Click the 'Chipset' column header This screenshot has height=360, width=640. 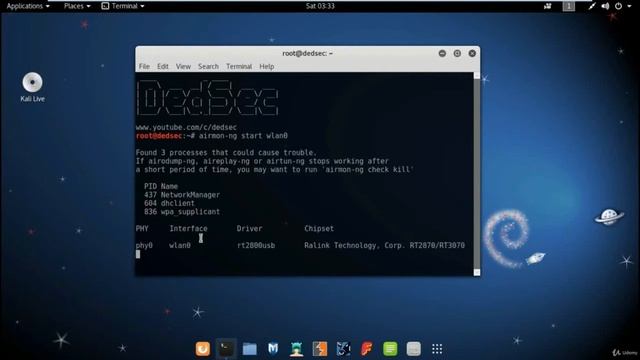pos(319,229)
